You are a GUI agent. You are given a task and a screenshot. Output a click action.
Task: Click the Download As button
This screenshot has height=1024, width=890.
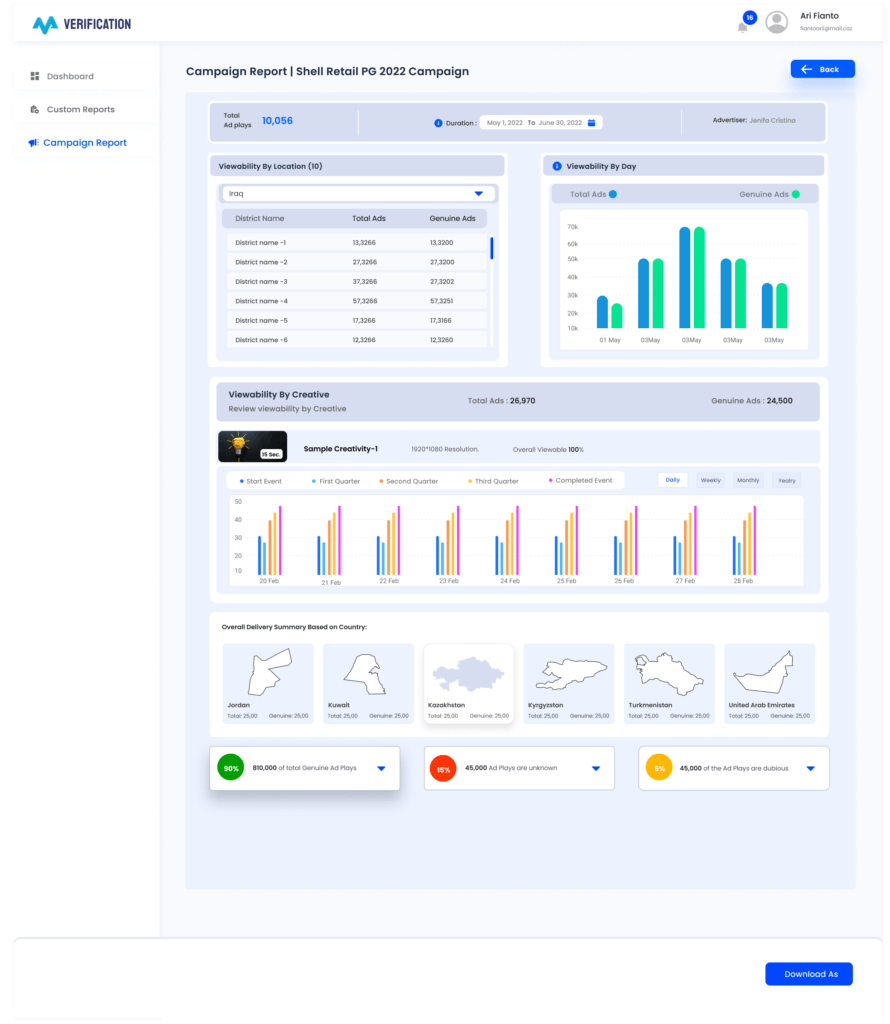808,974
